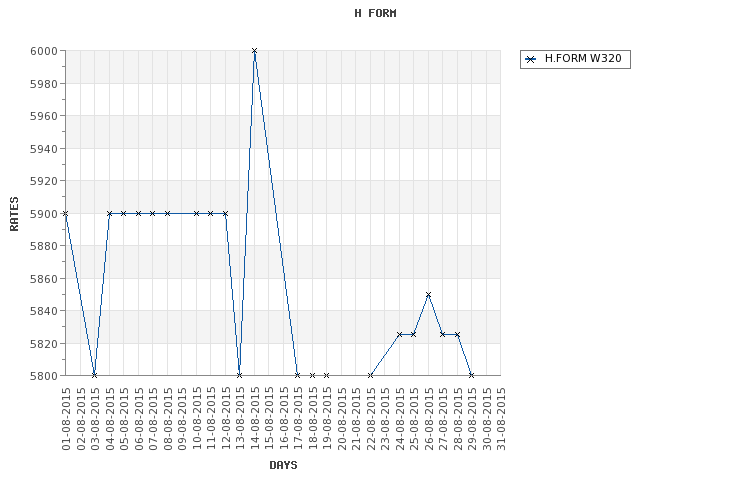Click the 5880 y-axis tick label
The height and width of the screenshot is (500, 750).
44,246
